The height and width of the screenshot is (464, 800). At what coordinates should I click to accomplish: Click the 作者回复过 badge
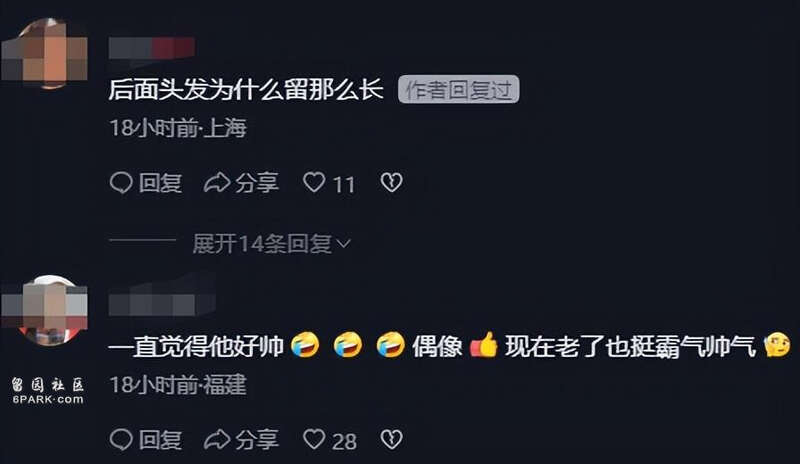459,89
